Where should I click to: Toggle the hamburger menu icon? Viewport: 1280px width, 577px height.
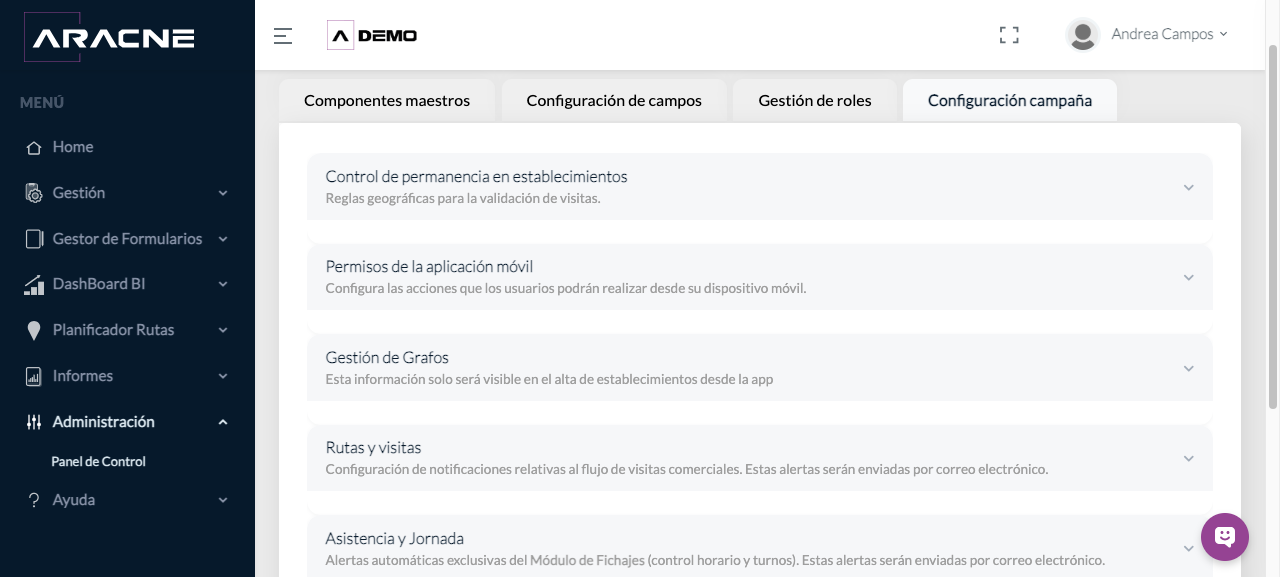pos(283,36)
